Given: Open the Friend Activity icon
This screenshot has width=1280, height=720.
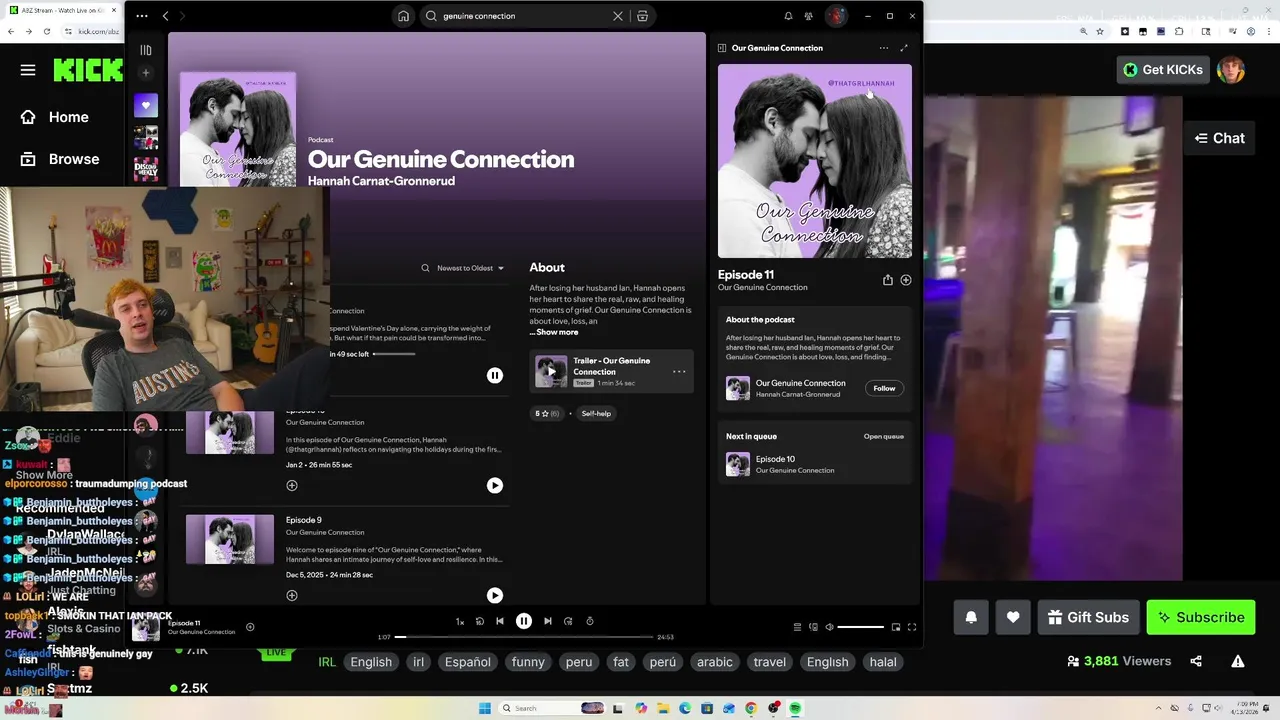Looking at the screenshot, I should pyautogui.click(x=808, y=16).
